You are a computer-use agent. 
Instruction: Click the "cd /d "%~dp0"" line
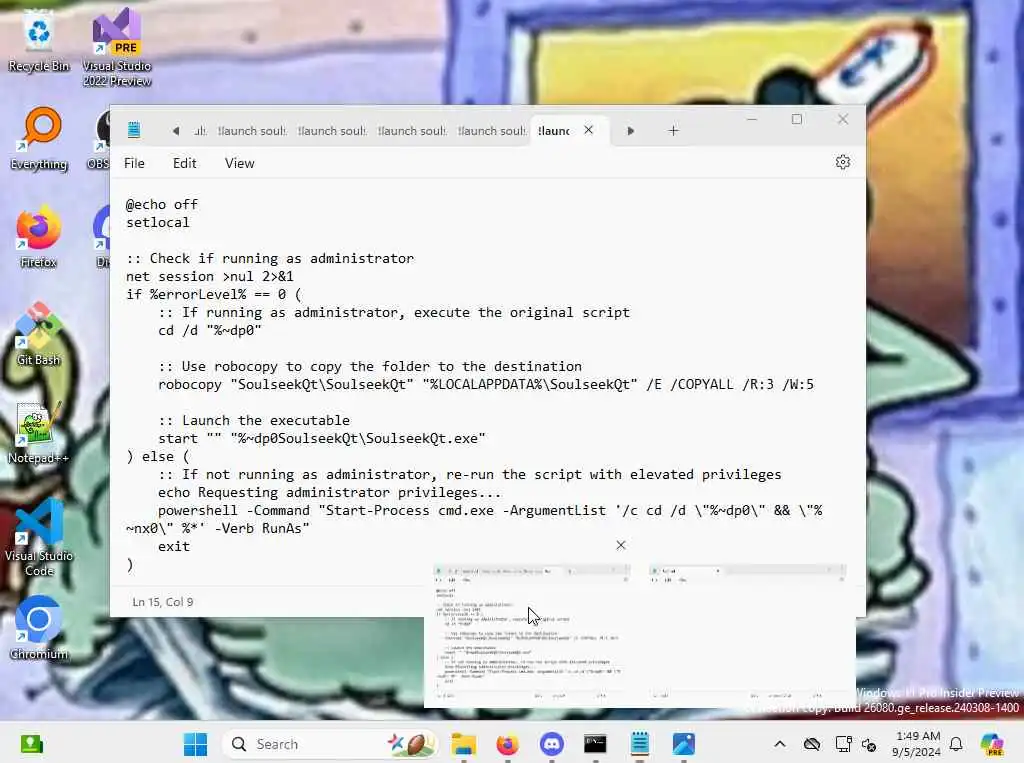pyautogui.click(x=210, y=330)
